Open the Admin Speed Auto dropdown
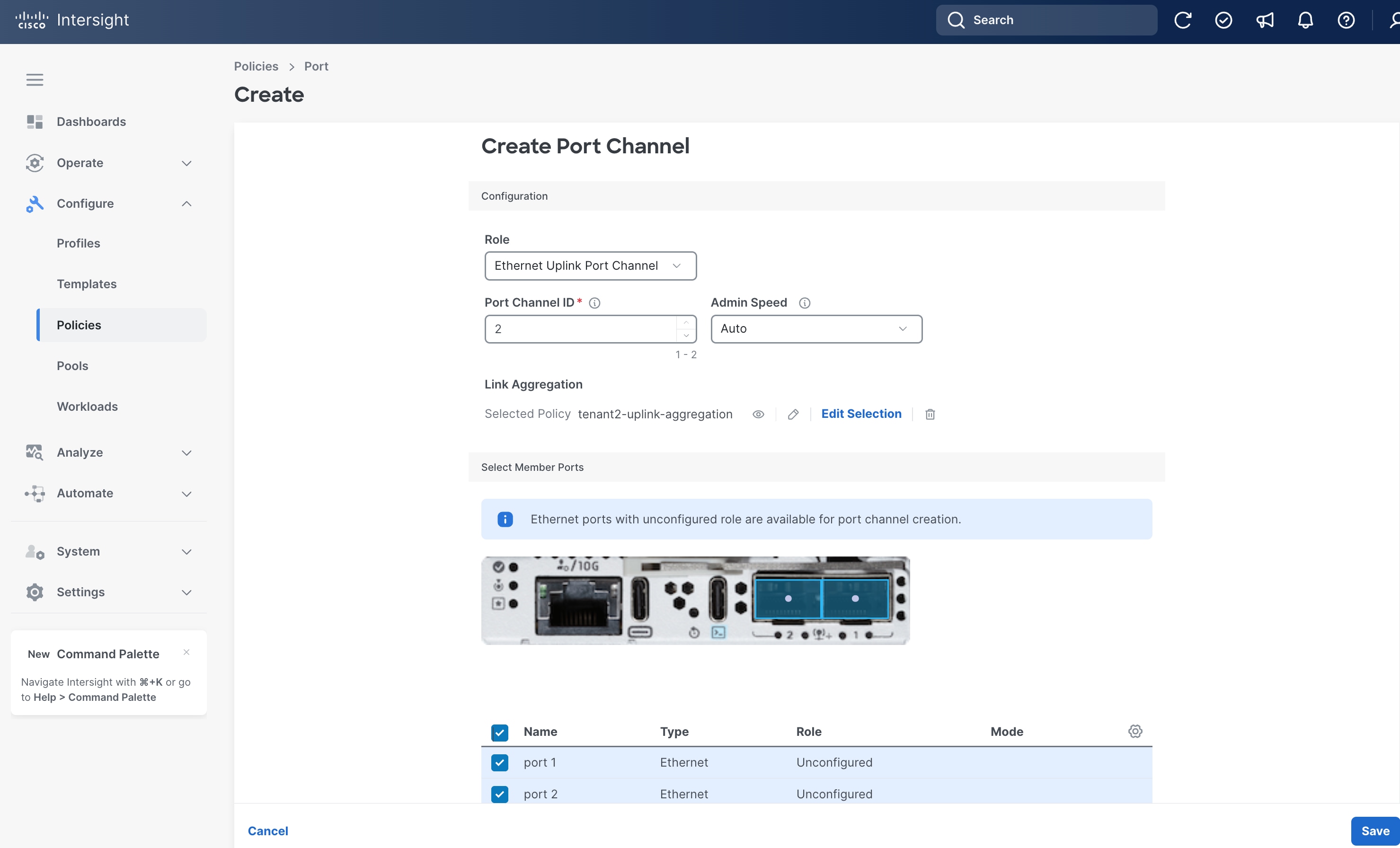The image size is (1400, 848). [x=816, y=329]
